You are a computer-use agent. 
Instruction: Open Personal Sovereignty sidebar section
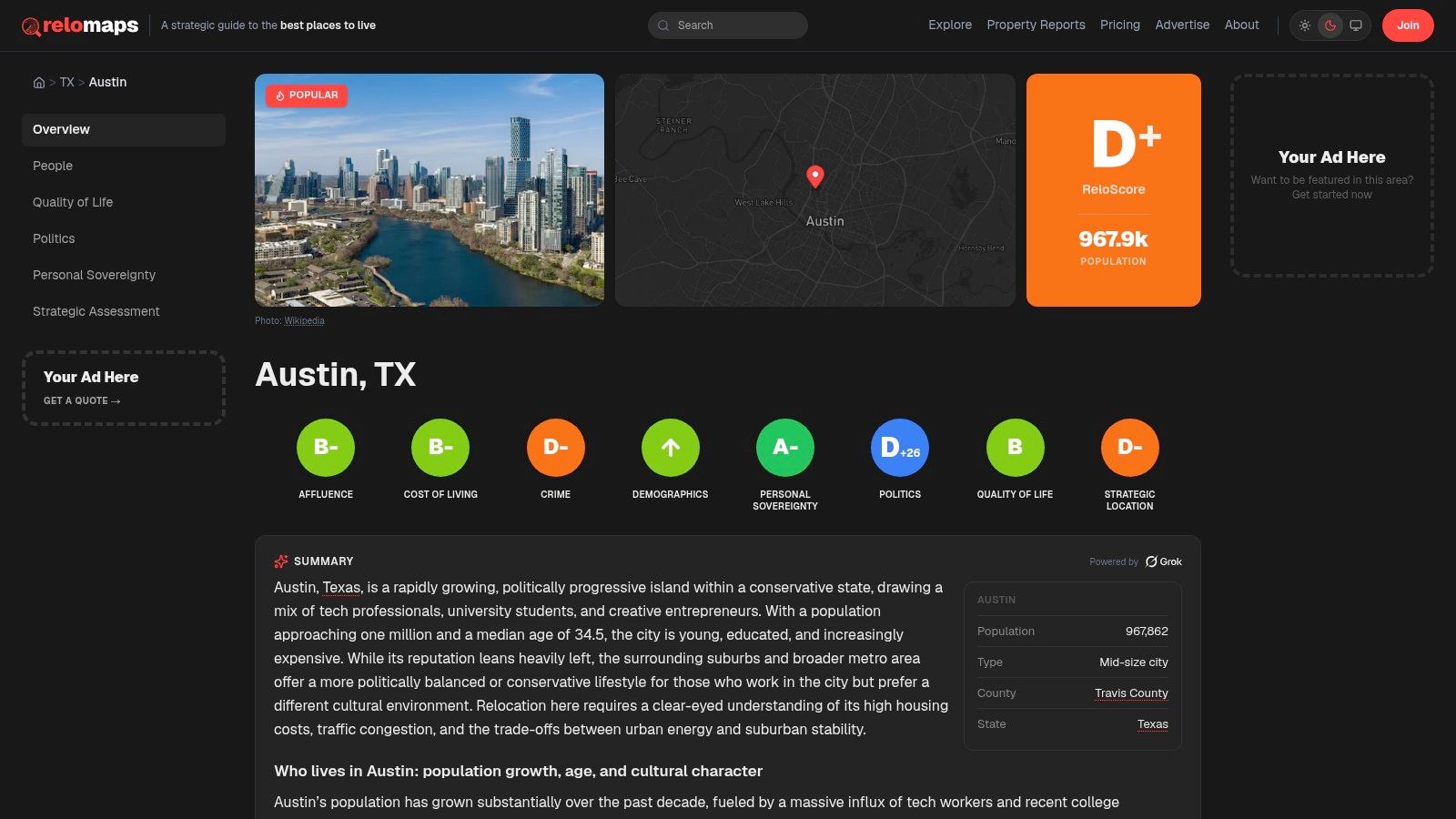[124, 275]
